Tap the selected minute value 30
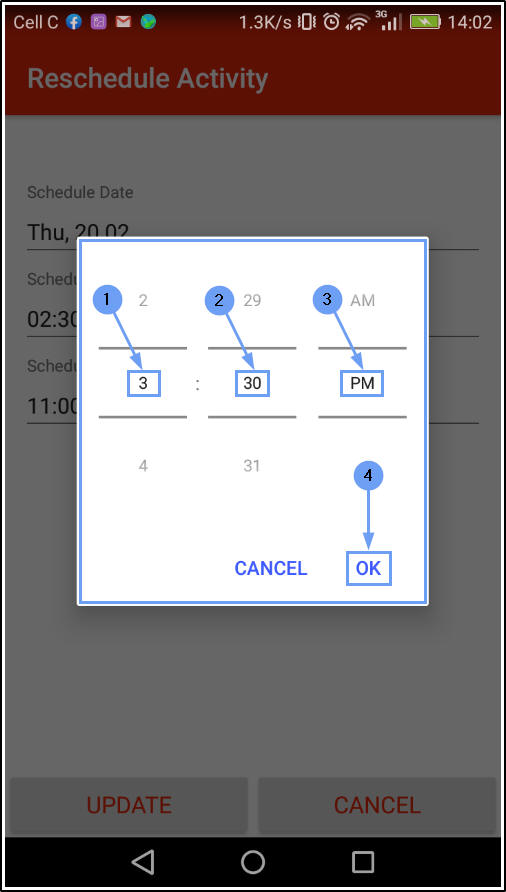 (x=252, y=383)
